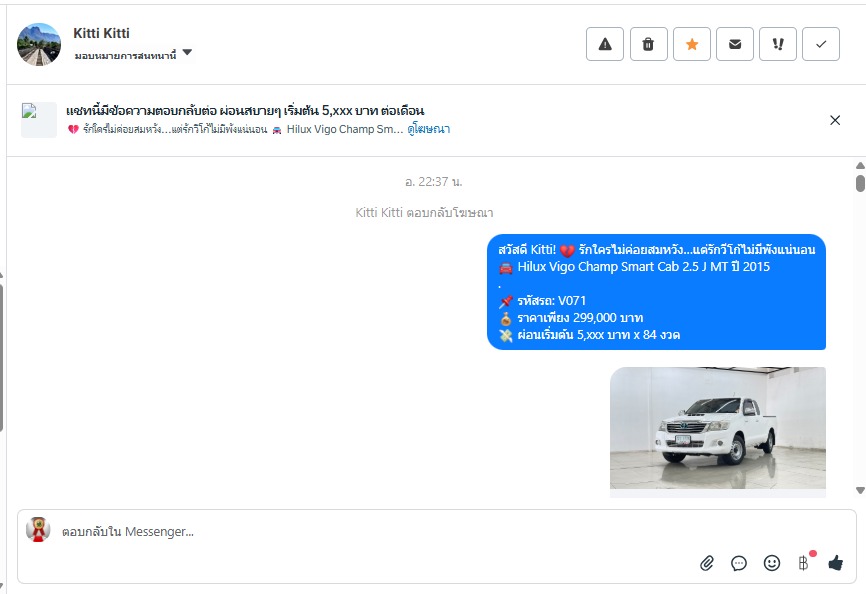Click the chat scrollbar down arrow
The width and height of the screenshot is (866, 594).
(x=860, y=490)
